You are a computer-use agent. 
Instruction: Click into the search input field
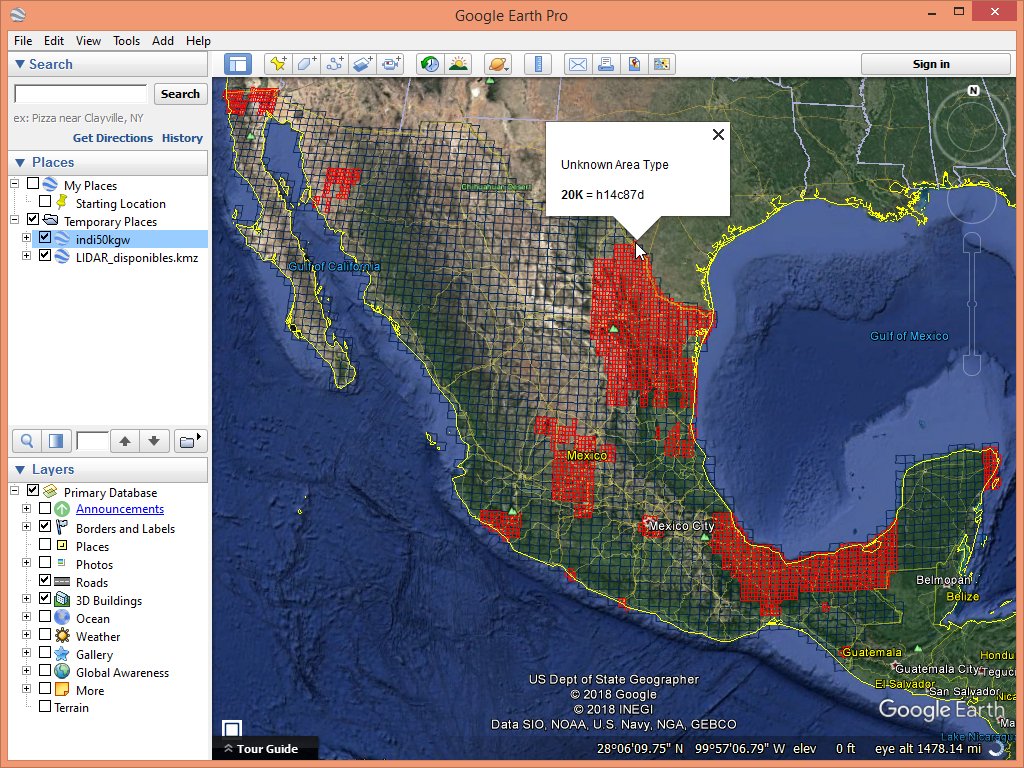point(80,94)
